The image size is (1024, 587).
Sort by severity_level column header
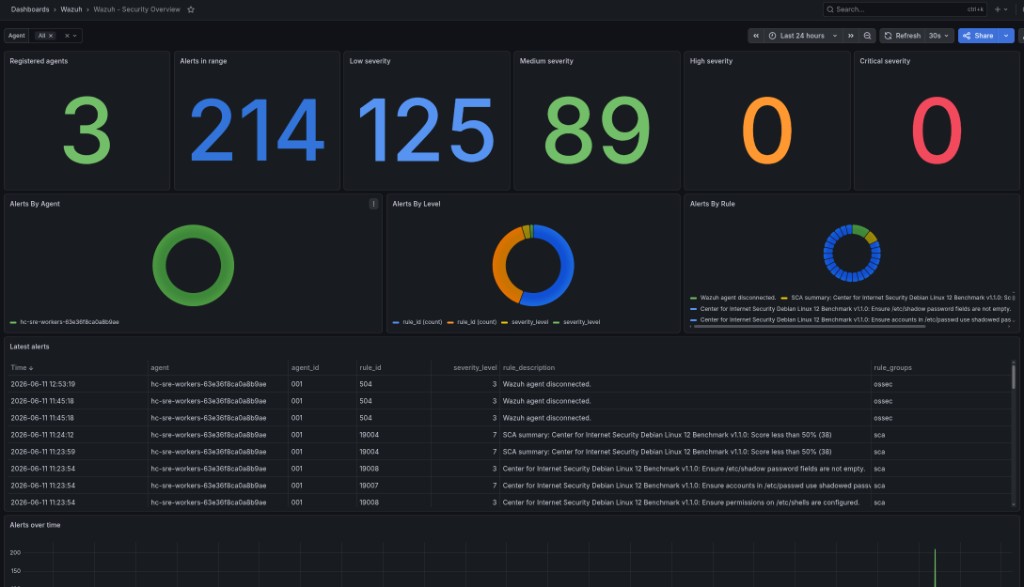(475, 368)
